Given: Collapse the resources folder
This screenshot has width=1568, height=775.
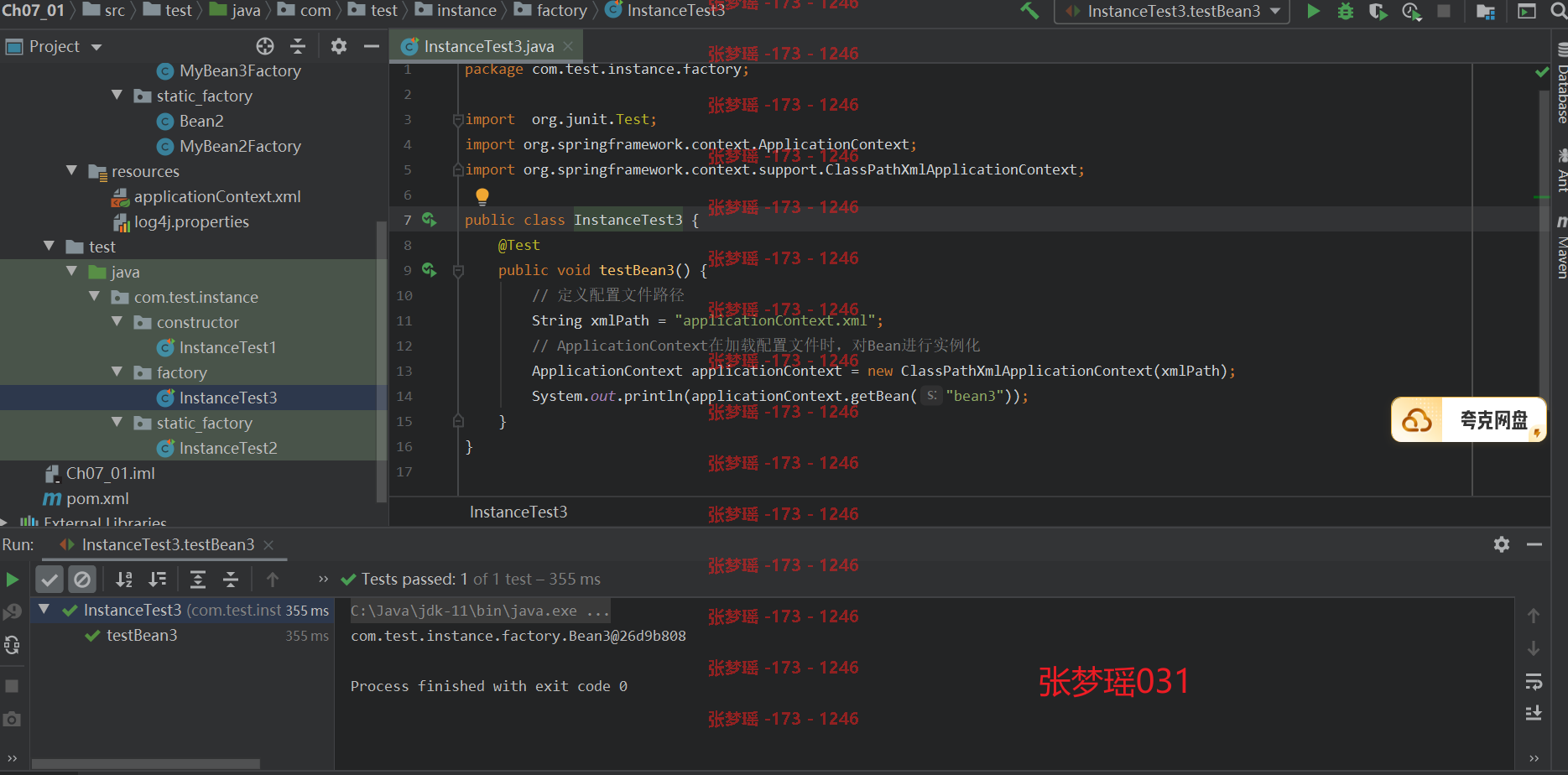Looking at the screenshot, I should point(72,170).
